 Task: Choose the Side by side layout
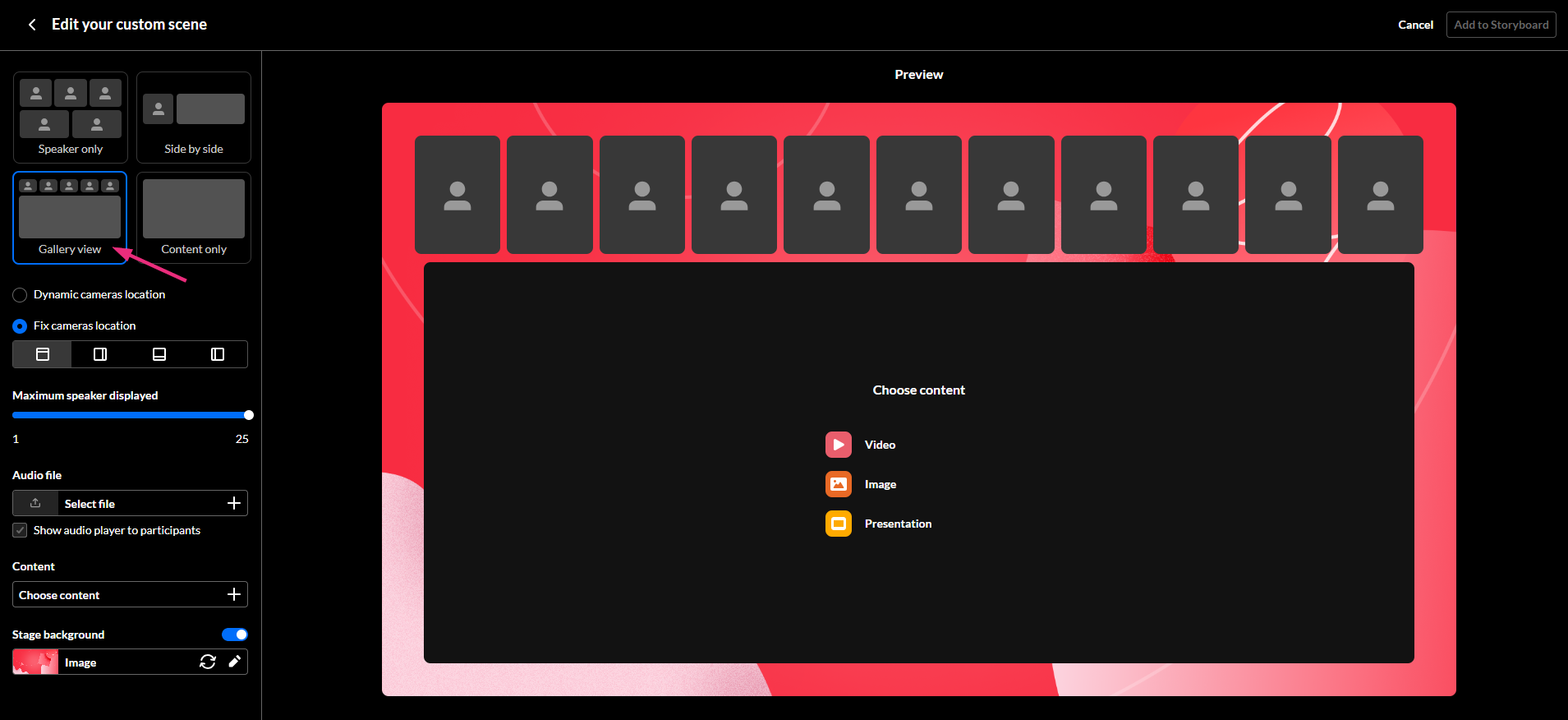coord(194,117)
